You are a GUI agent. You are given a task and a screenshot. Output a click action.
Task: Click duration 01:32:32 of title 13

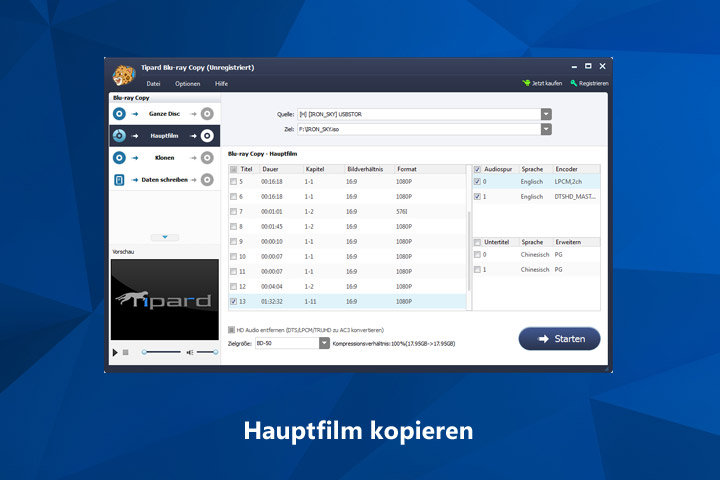pyautogui.click(x=272, y=301)
